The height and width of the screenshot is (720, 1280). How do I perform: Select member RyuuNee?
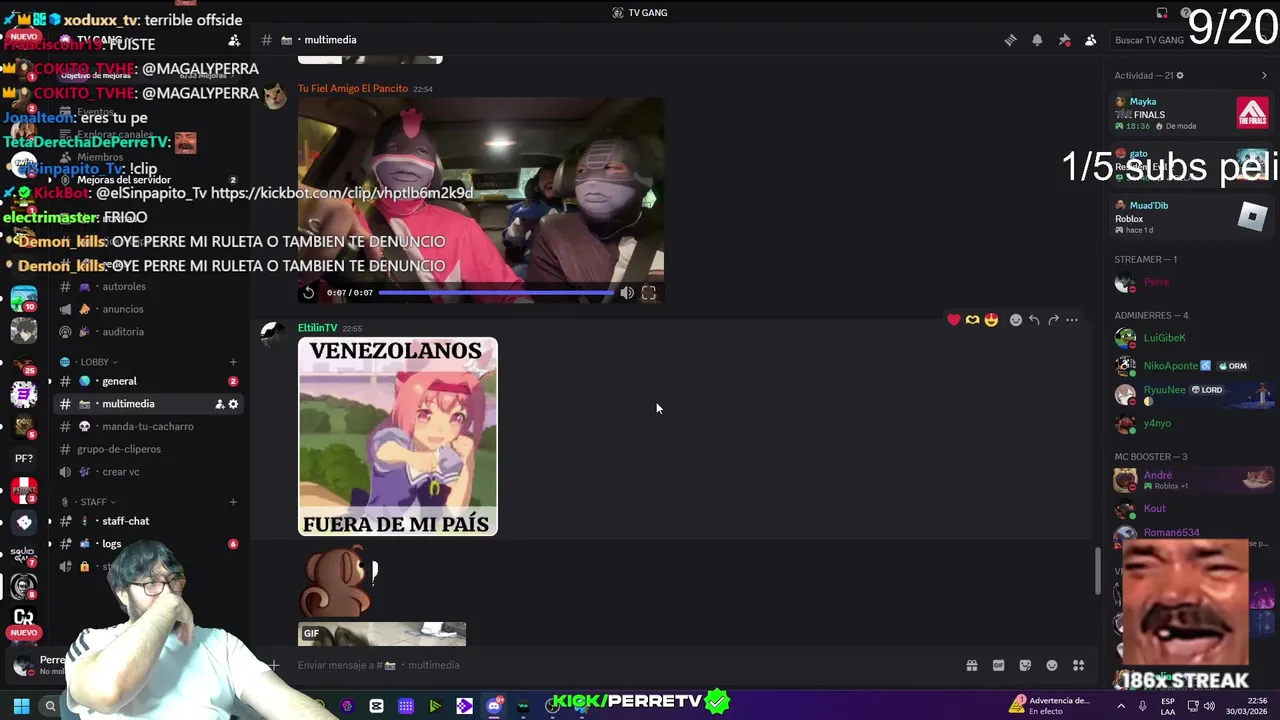pos(1191,394)
